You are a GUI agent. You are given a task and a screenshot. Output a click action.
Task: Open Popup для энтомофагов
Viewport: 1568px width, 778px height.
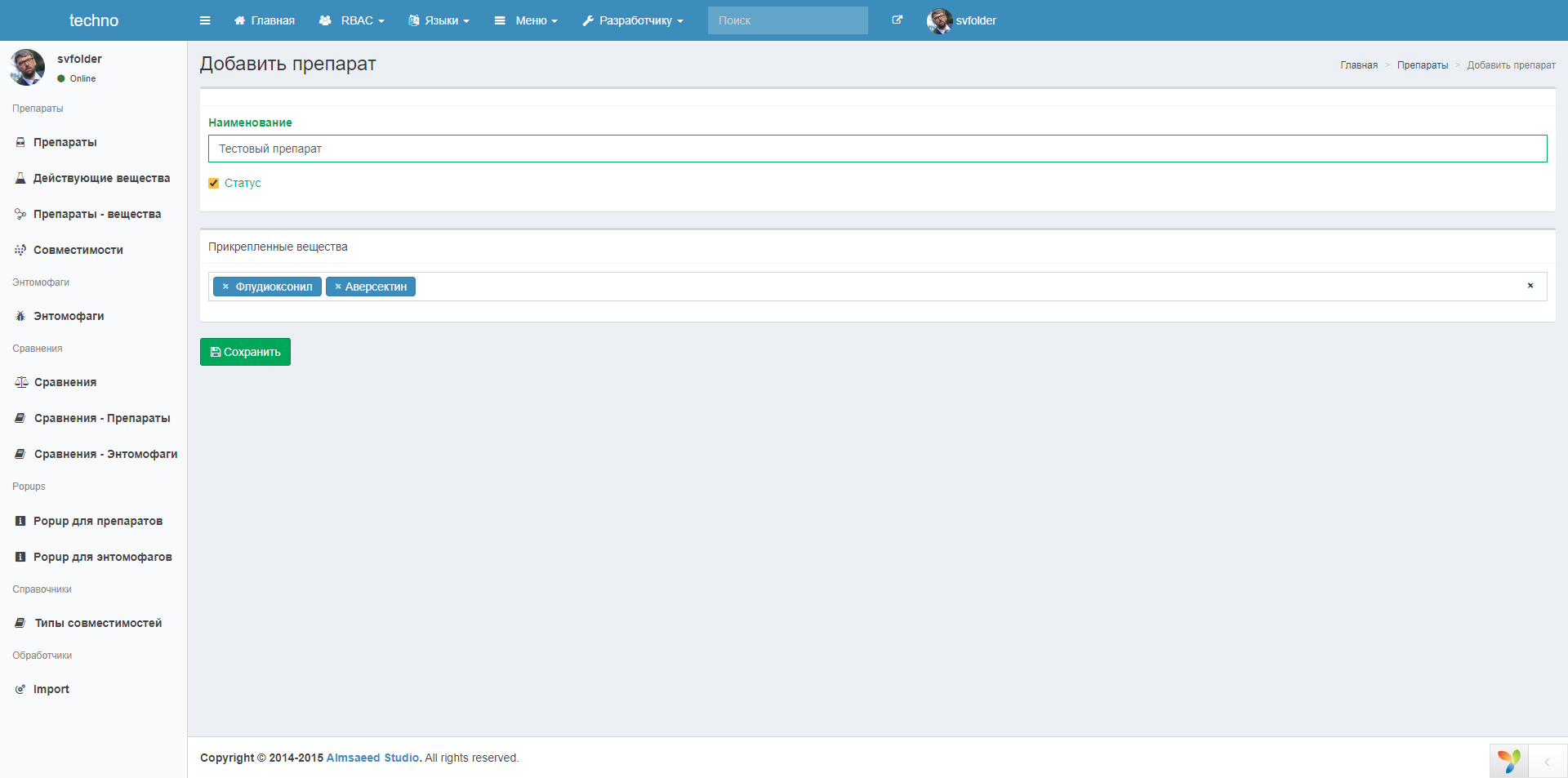103,557
